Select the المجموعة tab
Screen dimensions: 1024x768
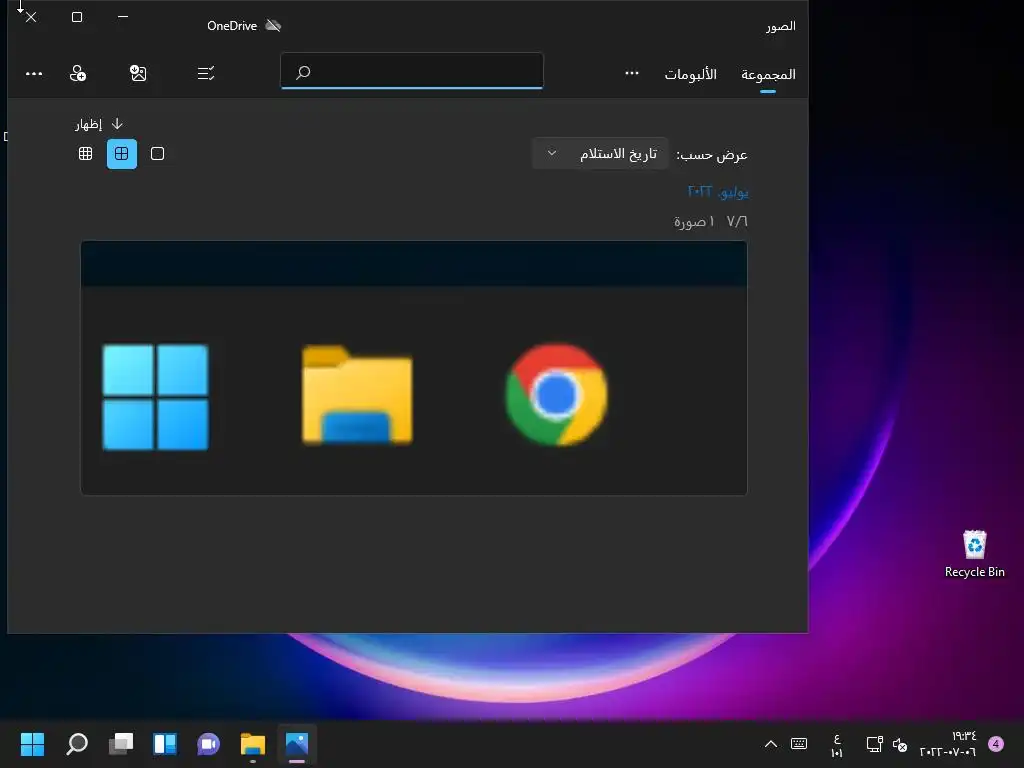coord(768,74)
